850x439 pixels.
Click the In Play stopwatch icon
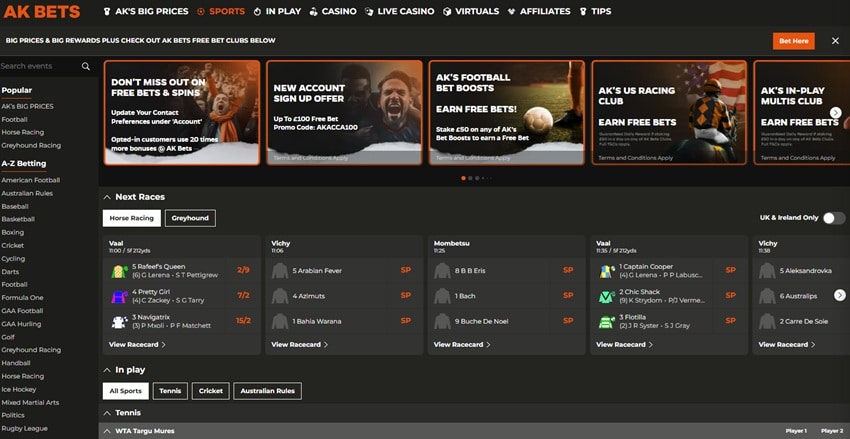[x=257, y=11]
